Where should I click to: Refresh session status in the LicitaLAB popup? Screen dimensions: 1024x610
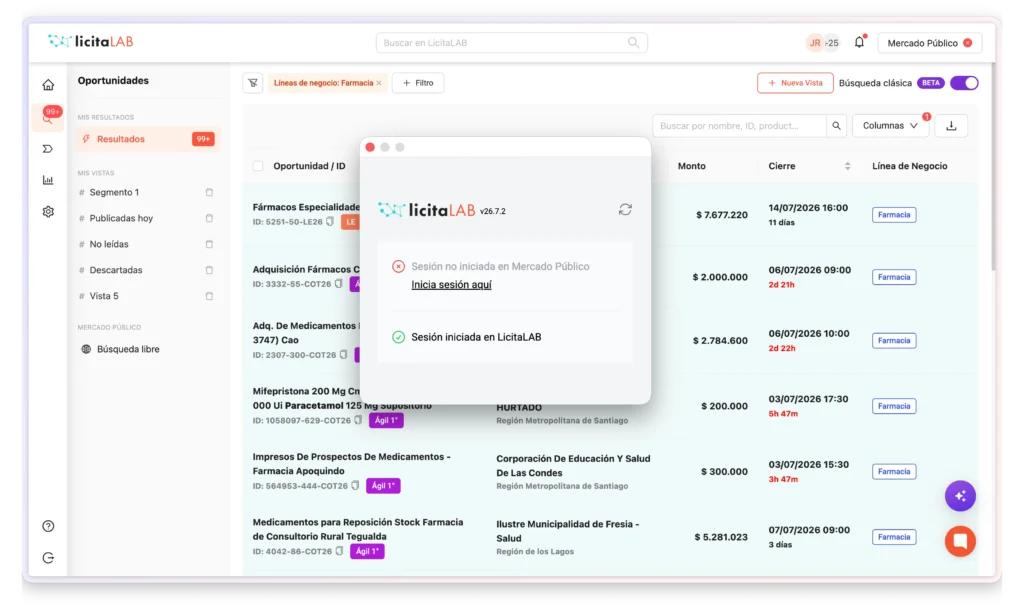coord(626,210)
